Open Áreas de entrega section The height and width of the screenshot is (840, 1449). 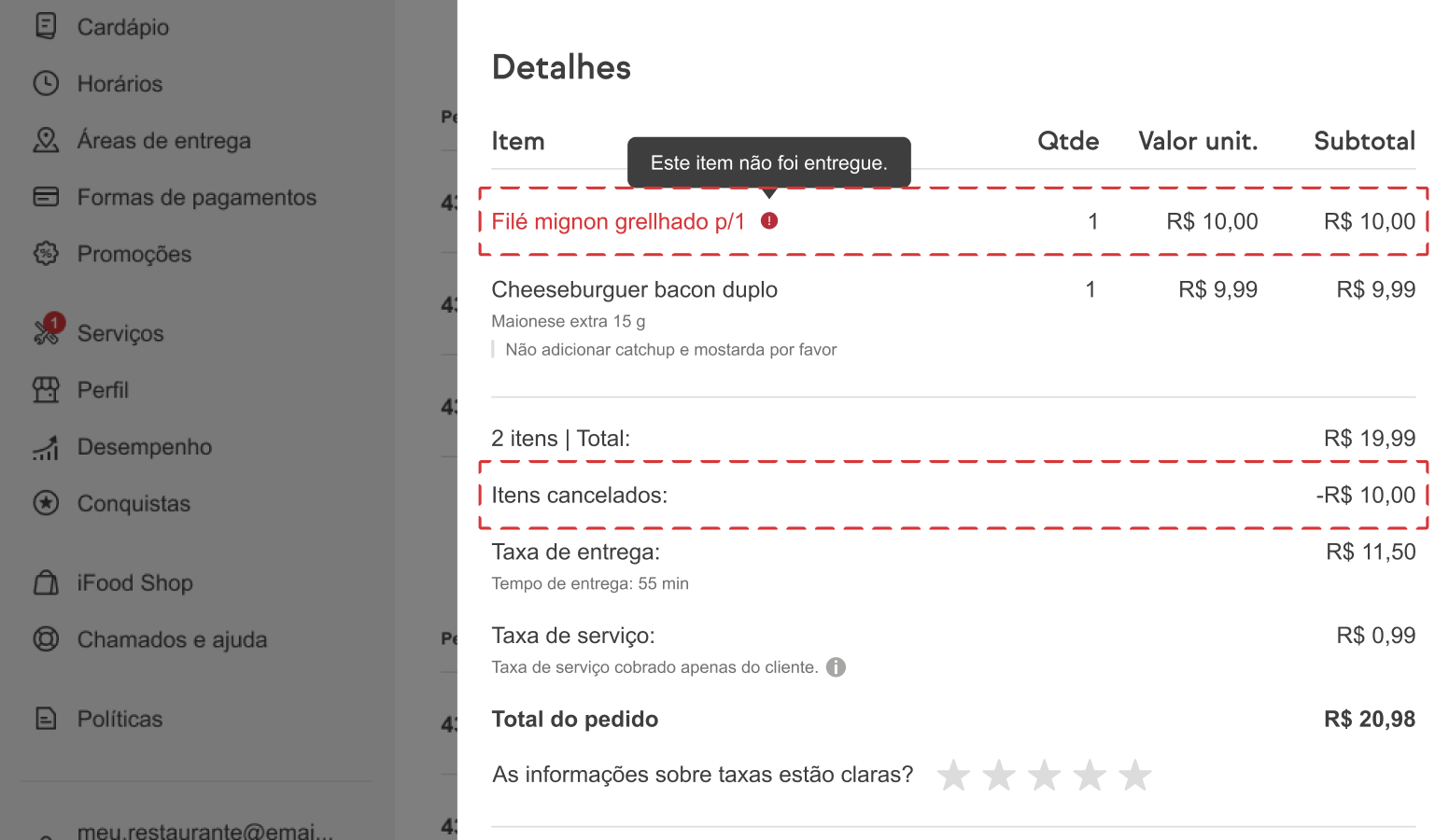click(163, 140)
